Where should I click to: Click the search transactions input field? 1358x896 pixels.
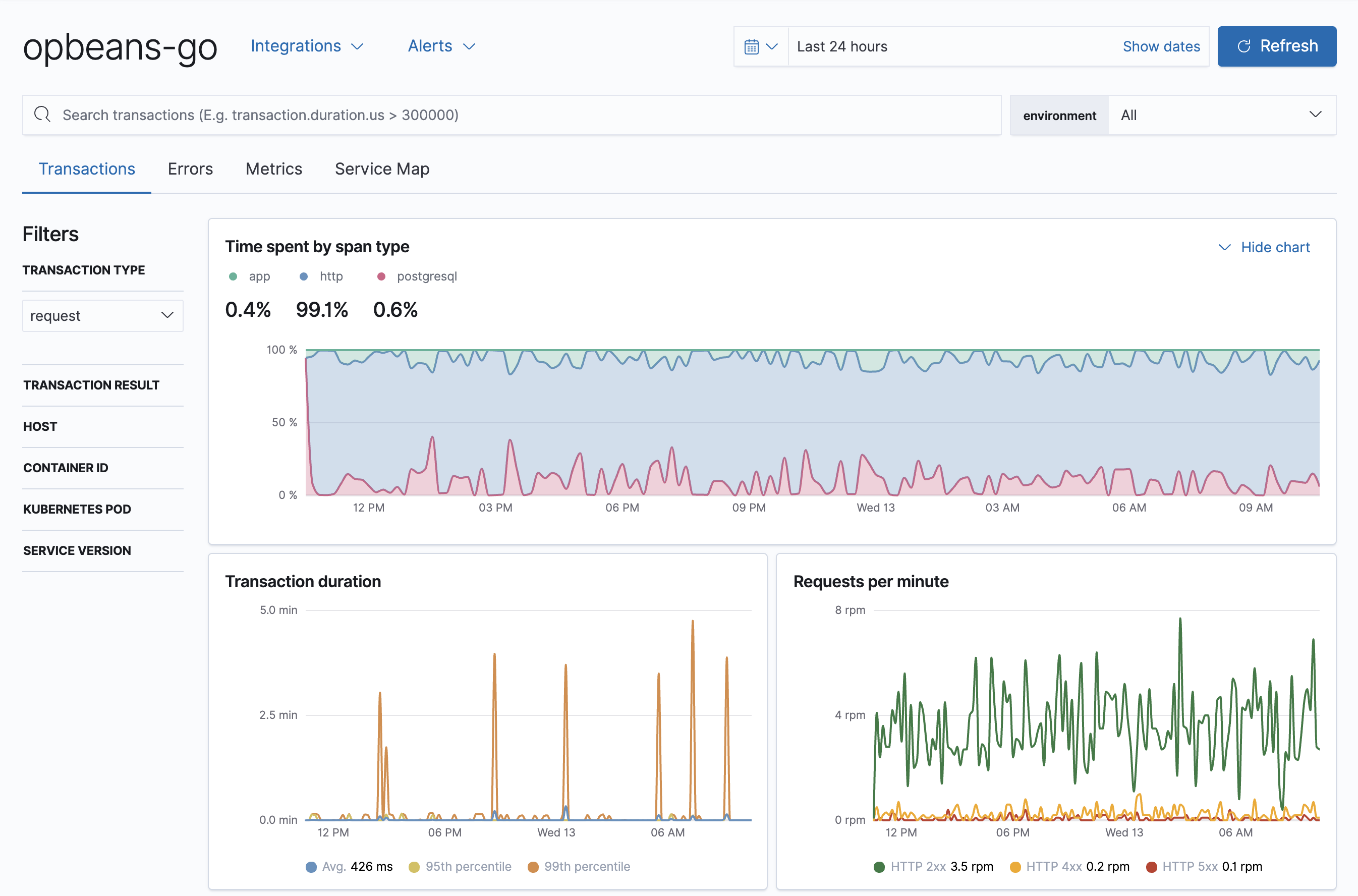pos(511,114)
